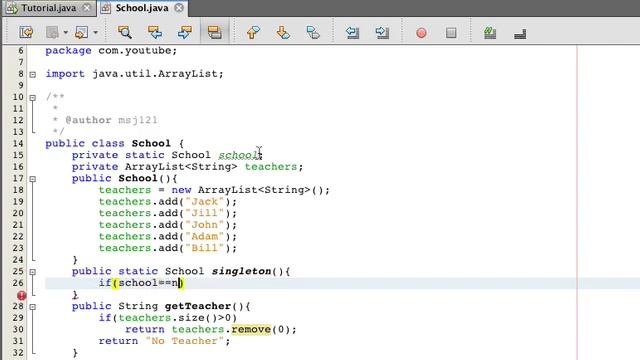Click line number 32 in the gutter
Image resolution: width=640 pixels, height=360 pixels.
(18, 353)
